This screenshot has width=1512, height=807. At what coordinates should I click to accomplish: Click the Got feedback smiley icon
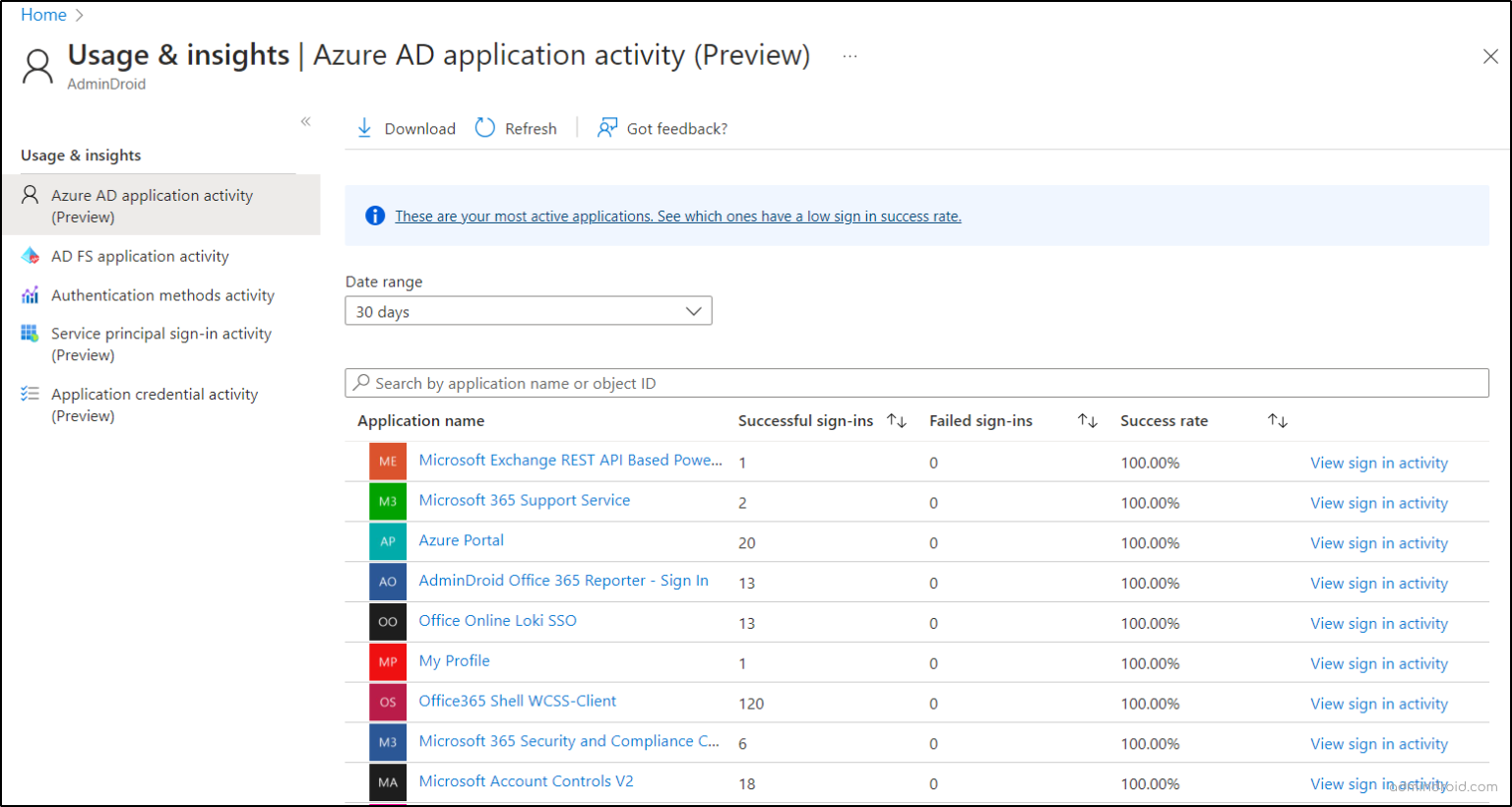pyautogui.click(x=607, y=128)
